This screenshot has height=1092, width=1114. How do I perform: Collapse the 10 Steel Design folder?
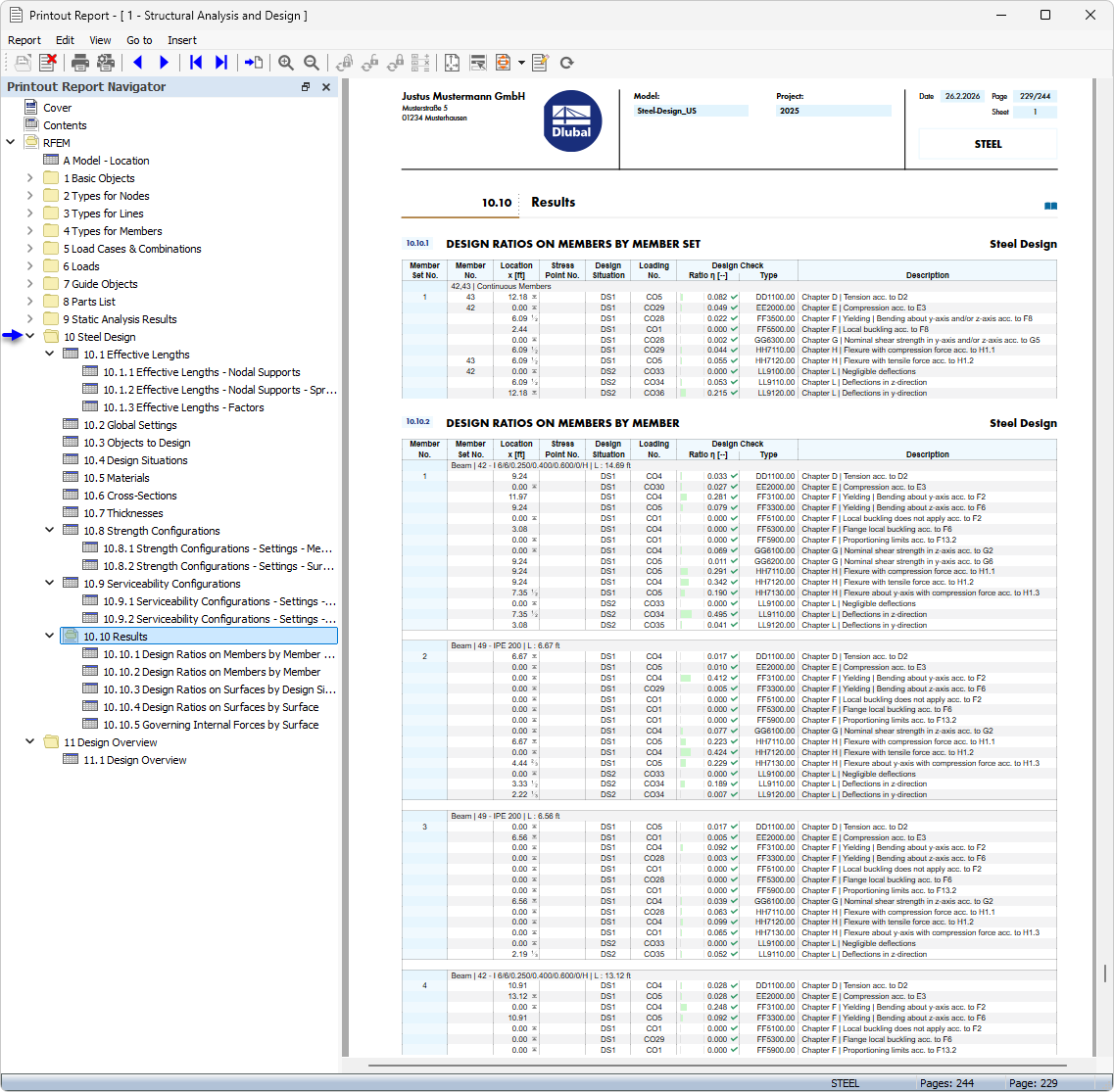coord(29,337)
